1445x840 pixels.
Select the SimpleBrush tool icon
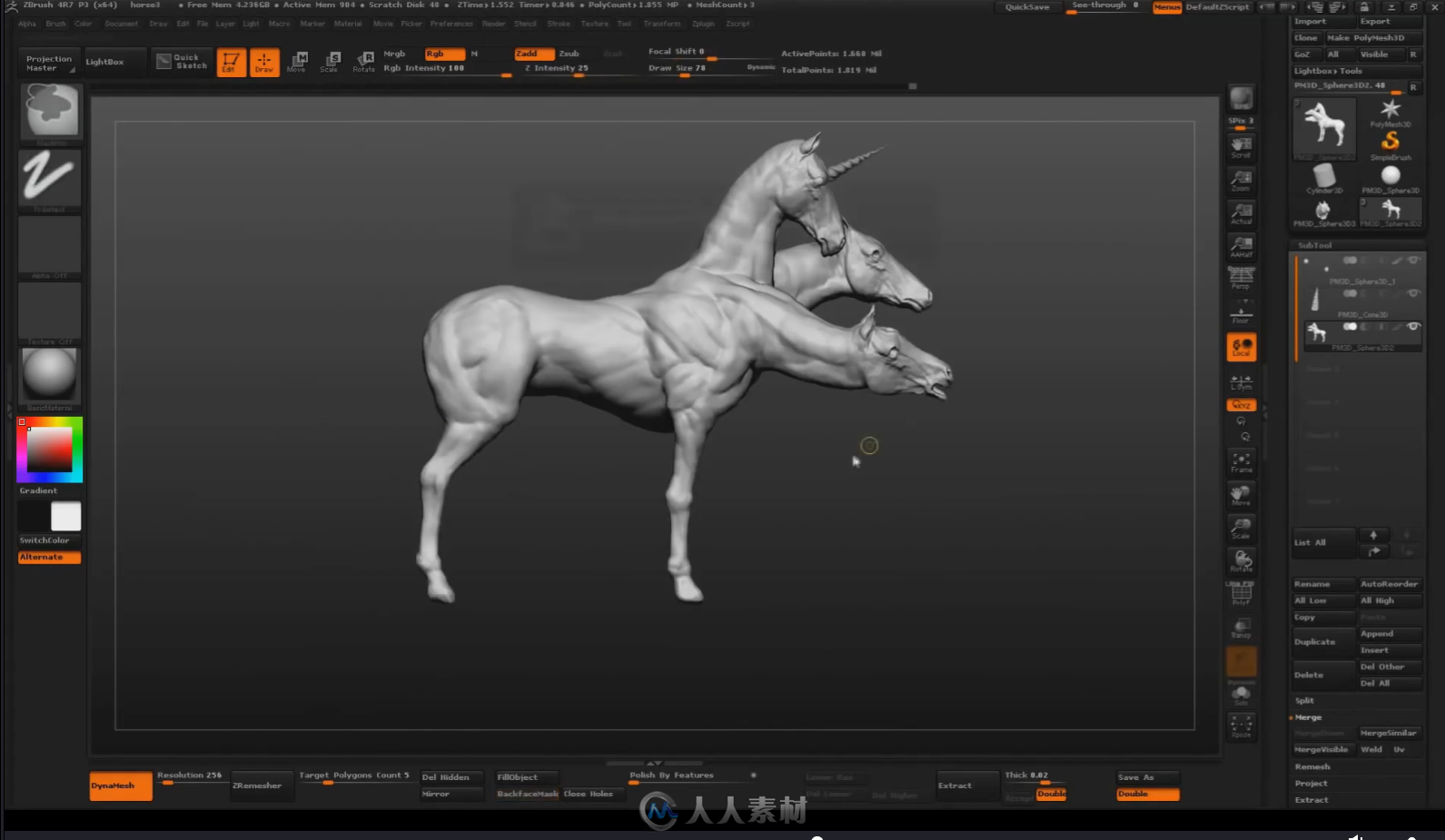pos(1390,145)
